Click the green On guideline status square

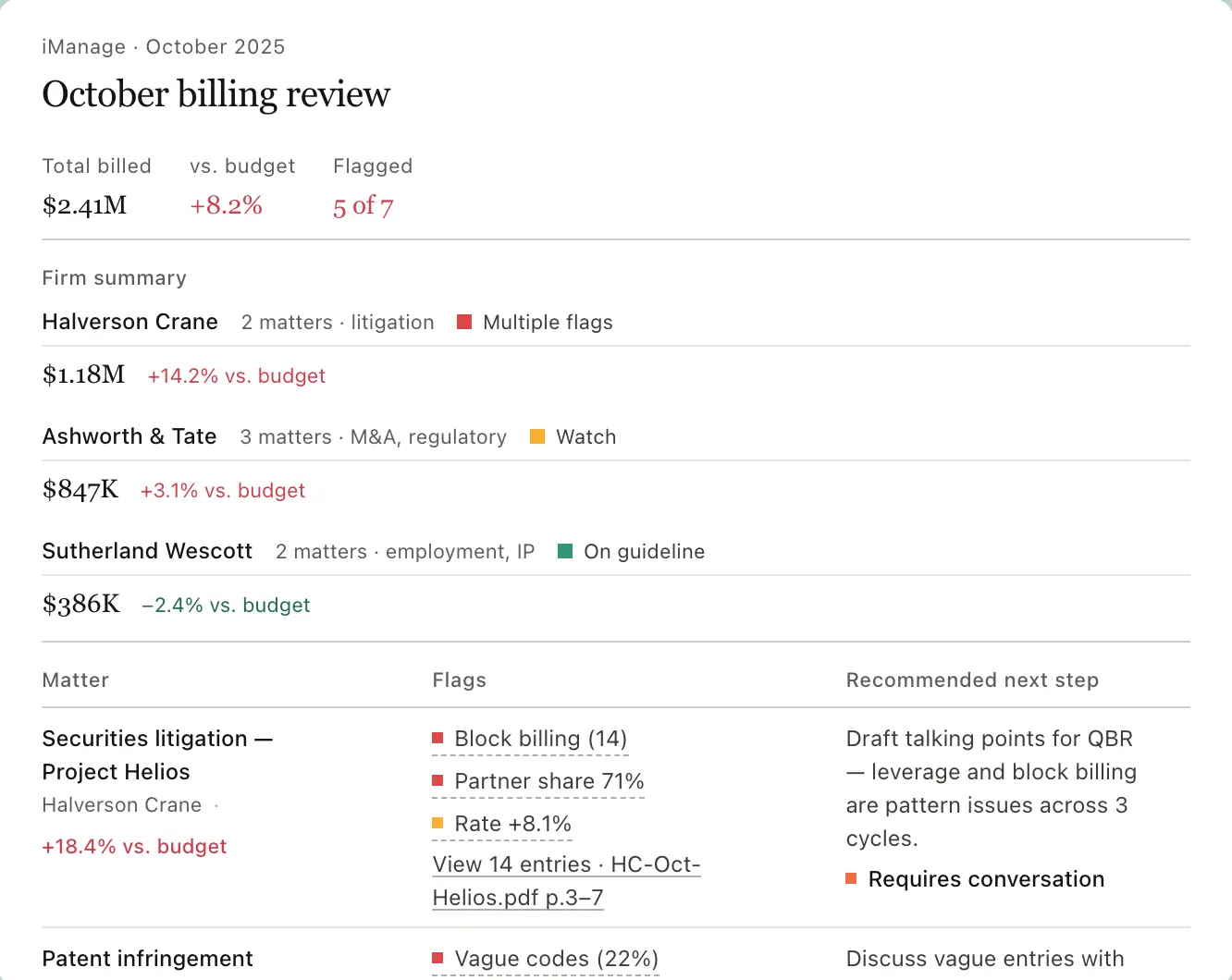pyautogui.click(x=565, y=551)
